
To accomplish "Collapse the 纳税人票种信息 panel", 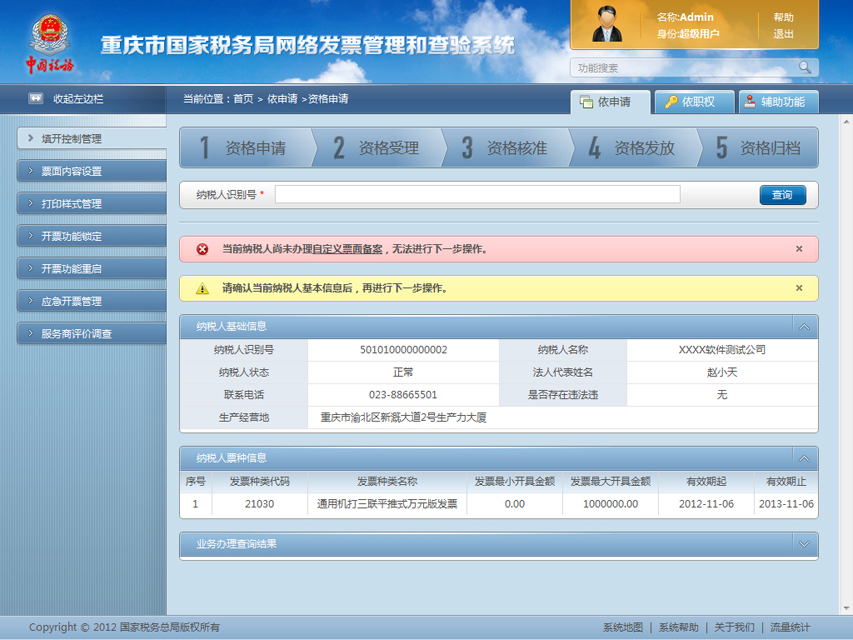I will point(804,458).
